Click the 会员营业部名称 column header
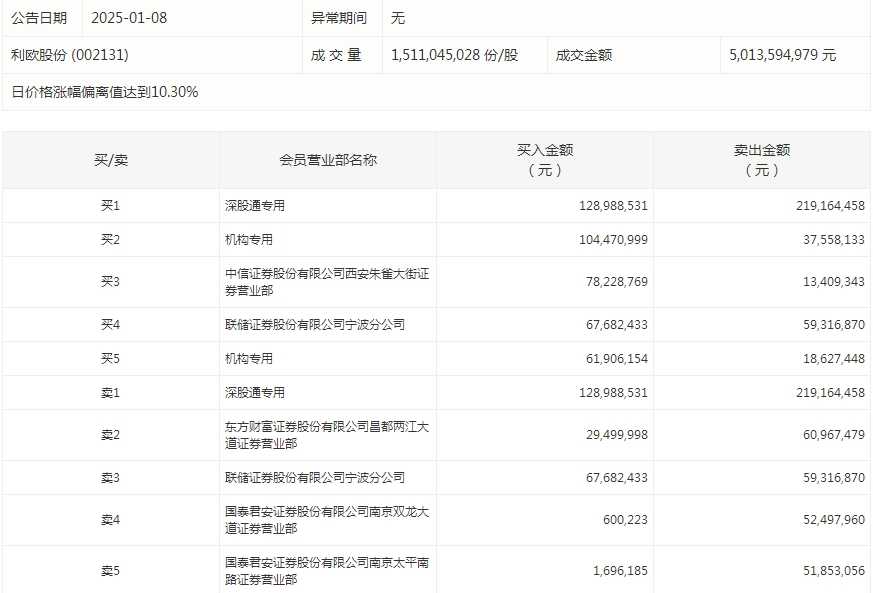873x593 pixels. click(327, 160)
